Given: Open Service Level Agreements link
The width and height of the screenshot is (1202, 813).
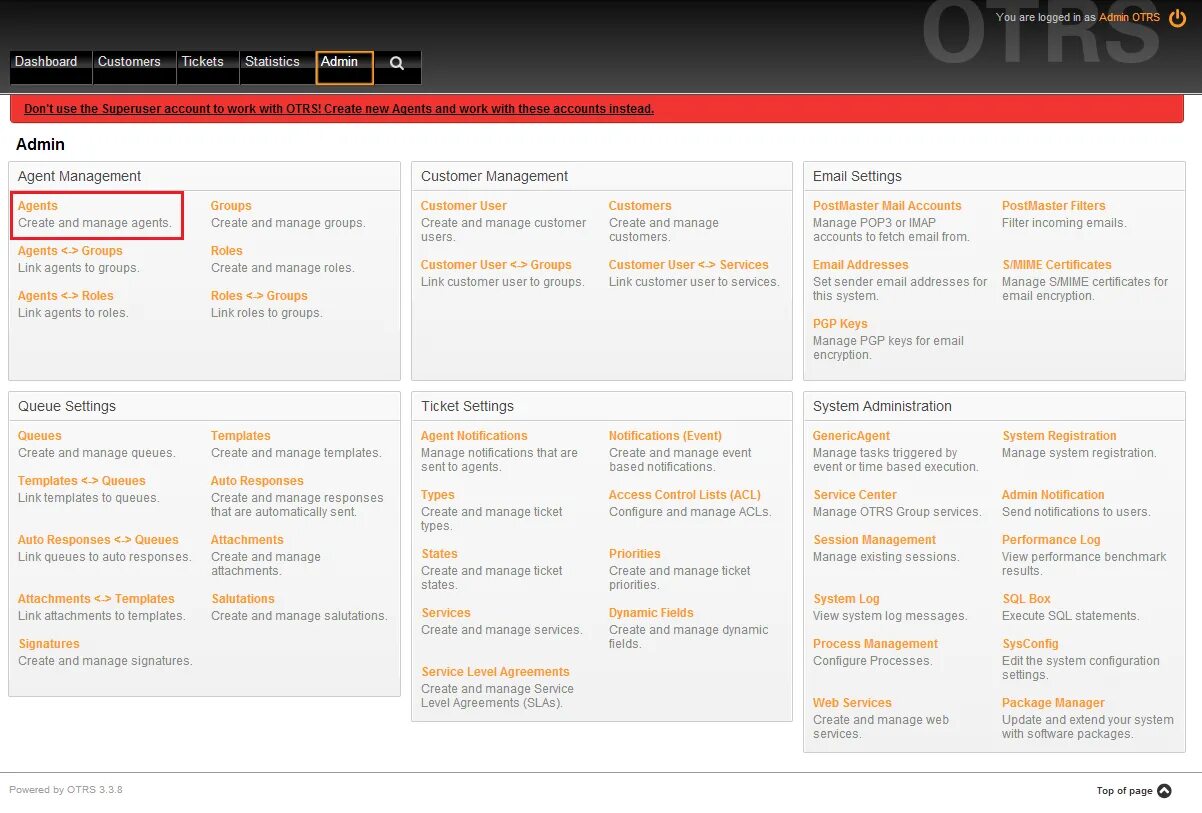Looking at the screenshot, I should [496, 672].
